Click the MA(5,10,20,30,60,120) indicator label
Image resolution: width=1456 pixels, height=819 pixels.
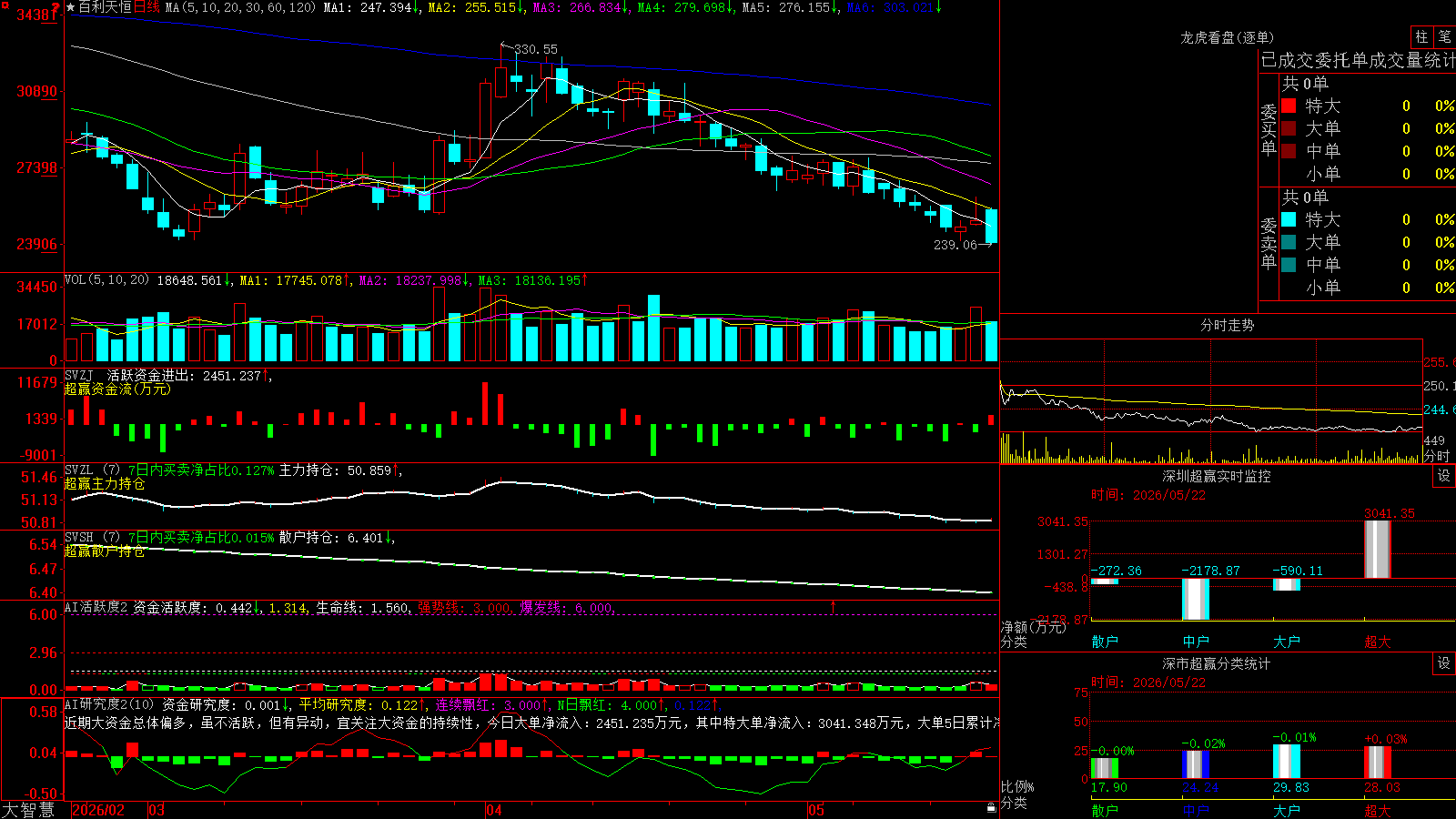click(x=240, y=7)
